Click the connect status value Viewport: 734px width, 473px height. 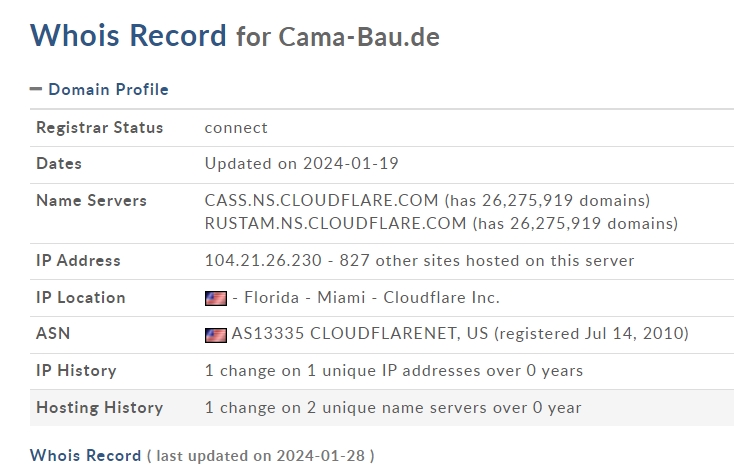[236, 128]
